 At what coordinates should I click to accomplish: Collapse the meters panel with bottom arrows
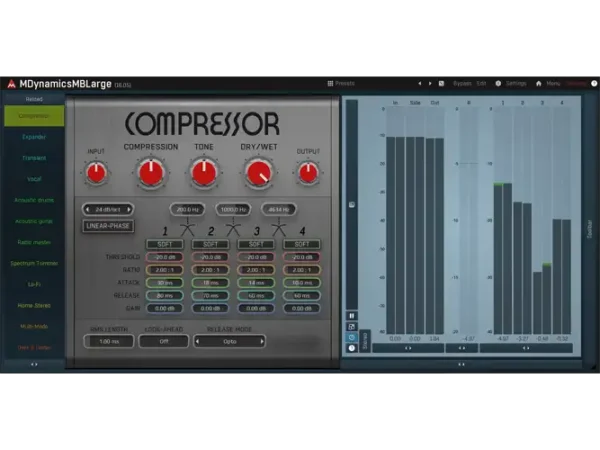461,365
